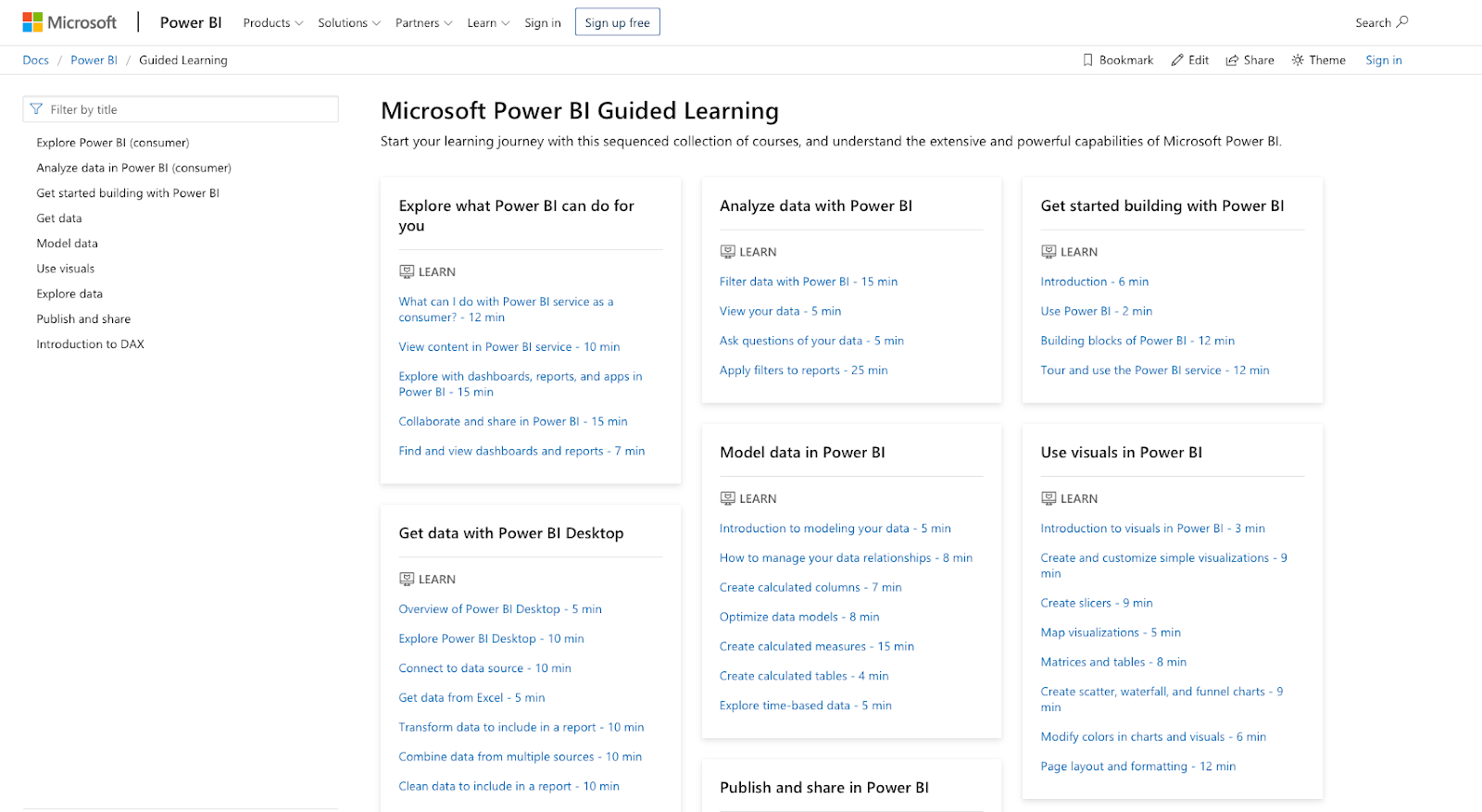This screenshot has height=812, width=1482.
Task: Open Introduction to DAX in the sidebar
Action: (x=91, y=344)
